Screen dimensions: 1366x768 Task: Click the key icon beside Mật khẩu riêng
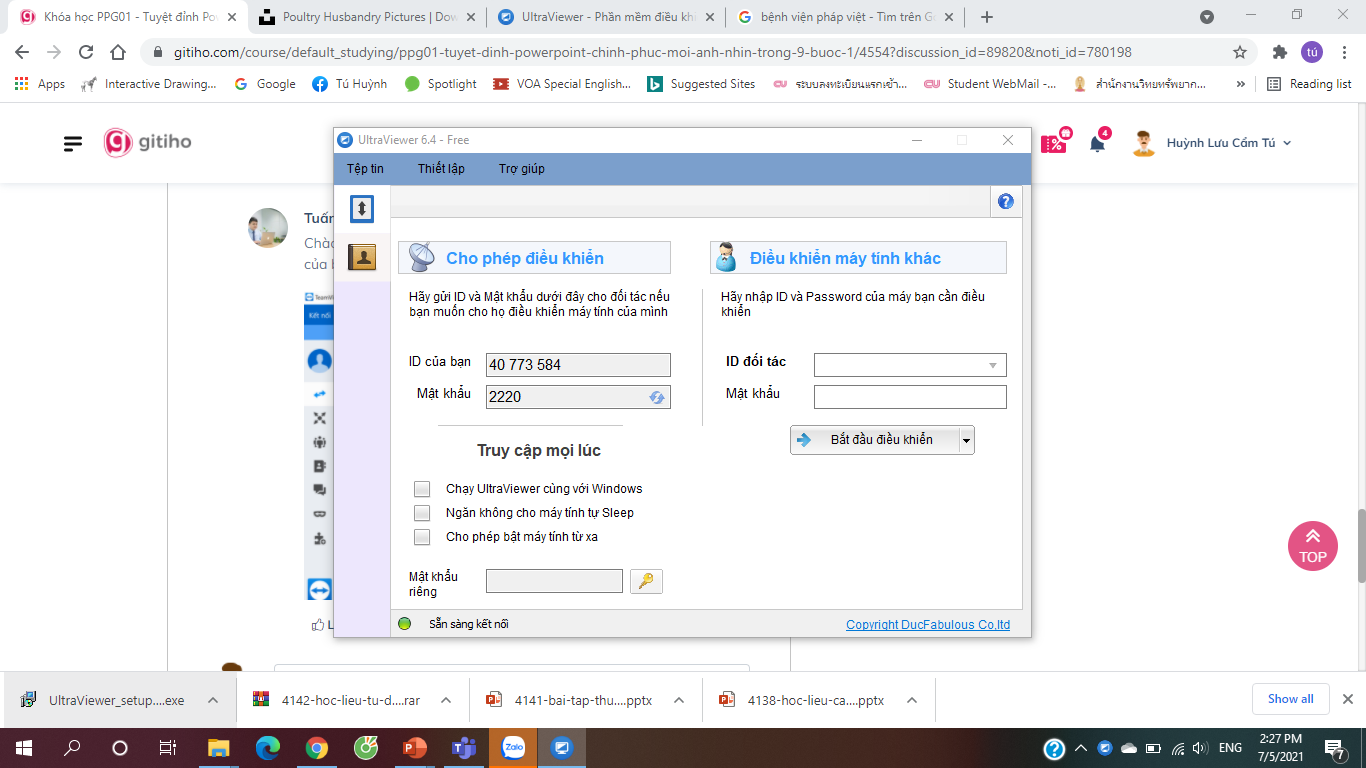point(646,581)
